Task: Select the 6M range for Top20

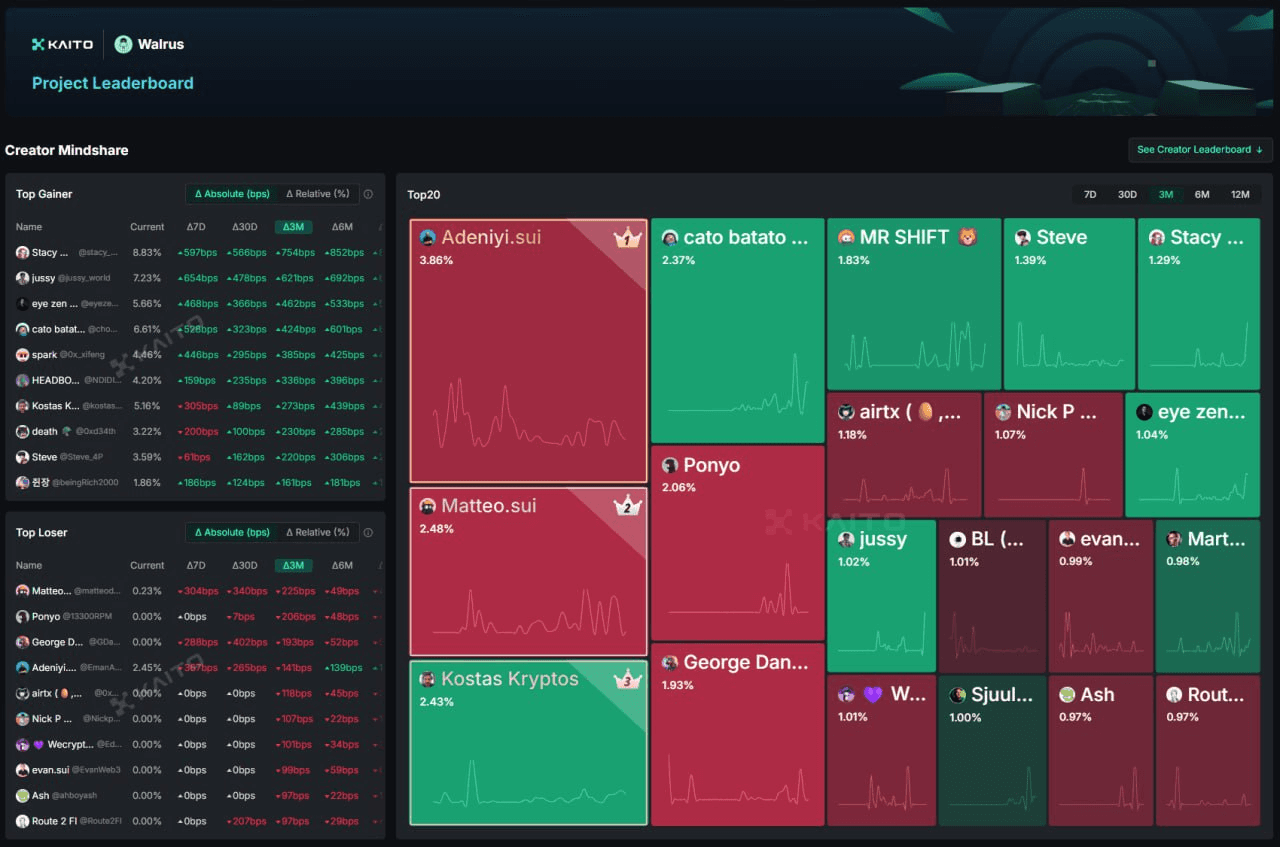Action: tap(1202, 195)
